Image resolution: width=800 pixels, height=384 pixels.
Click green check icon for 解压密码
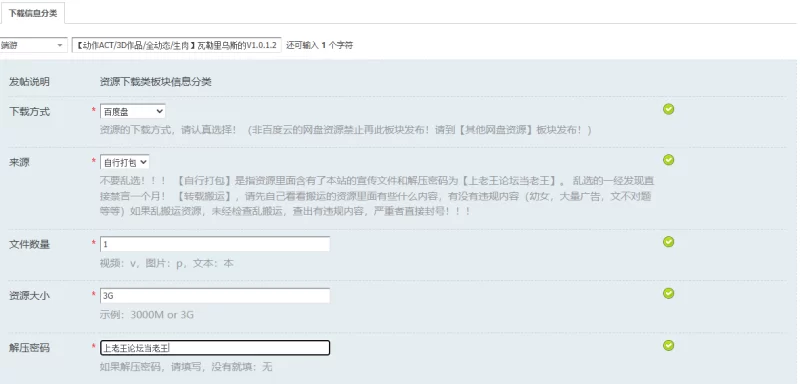pos(668,345)
